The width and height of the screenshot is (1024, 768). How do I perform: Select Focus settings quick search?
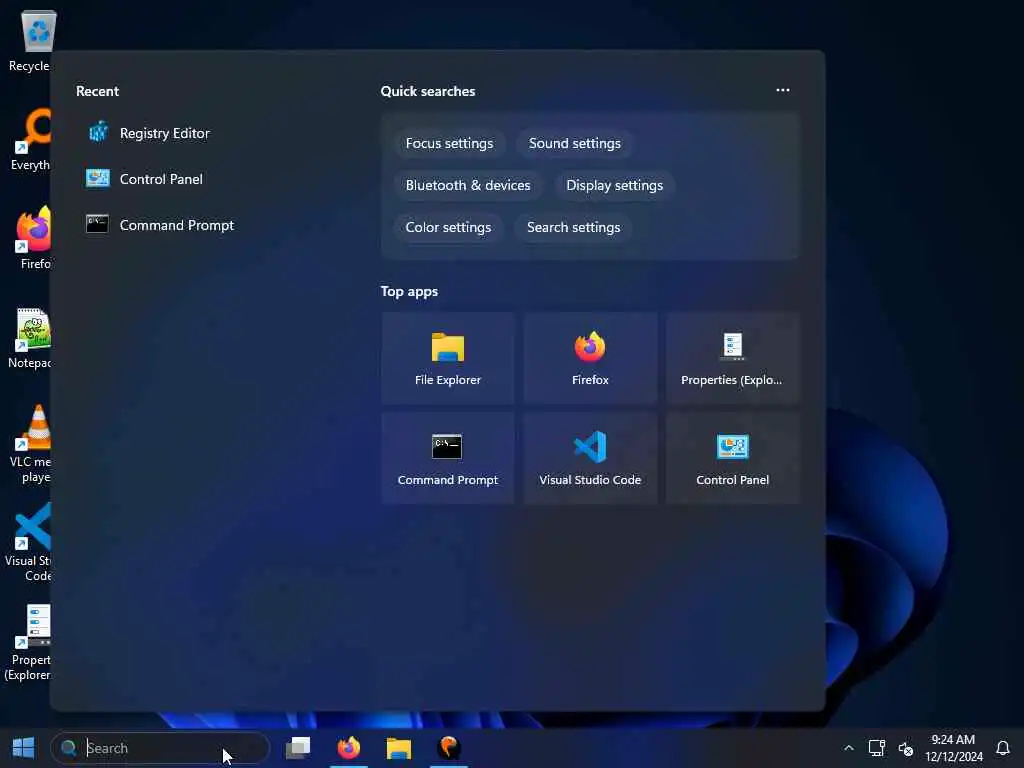[449, 144]
